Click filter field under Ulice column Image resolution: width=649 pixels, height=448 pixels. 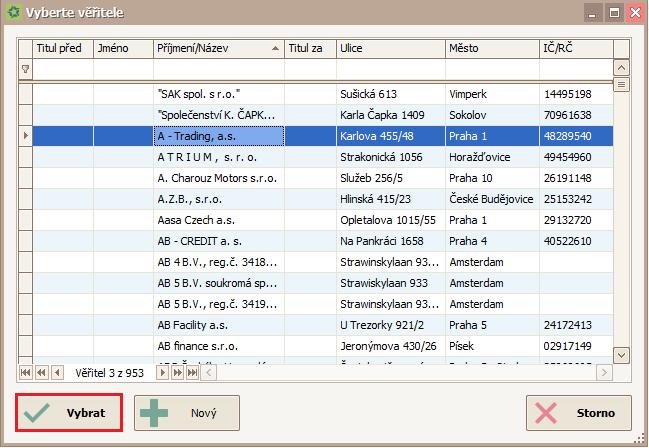tap(391, 69)
